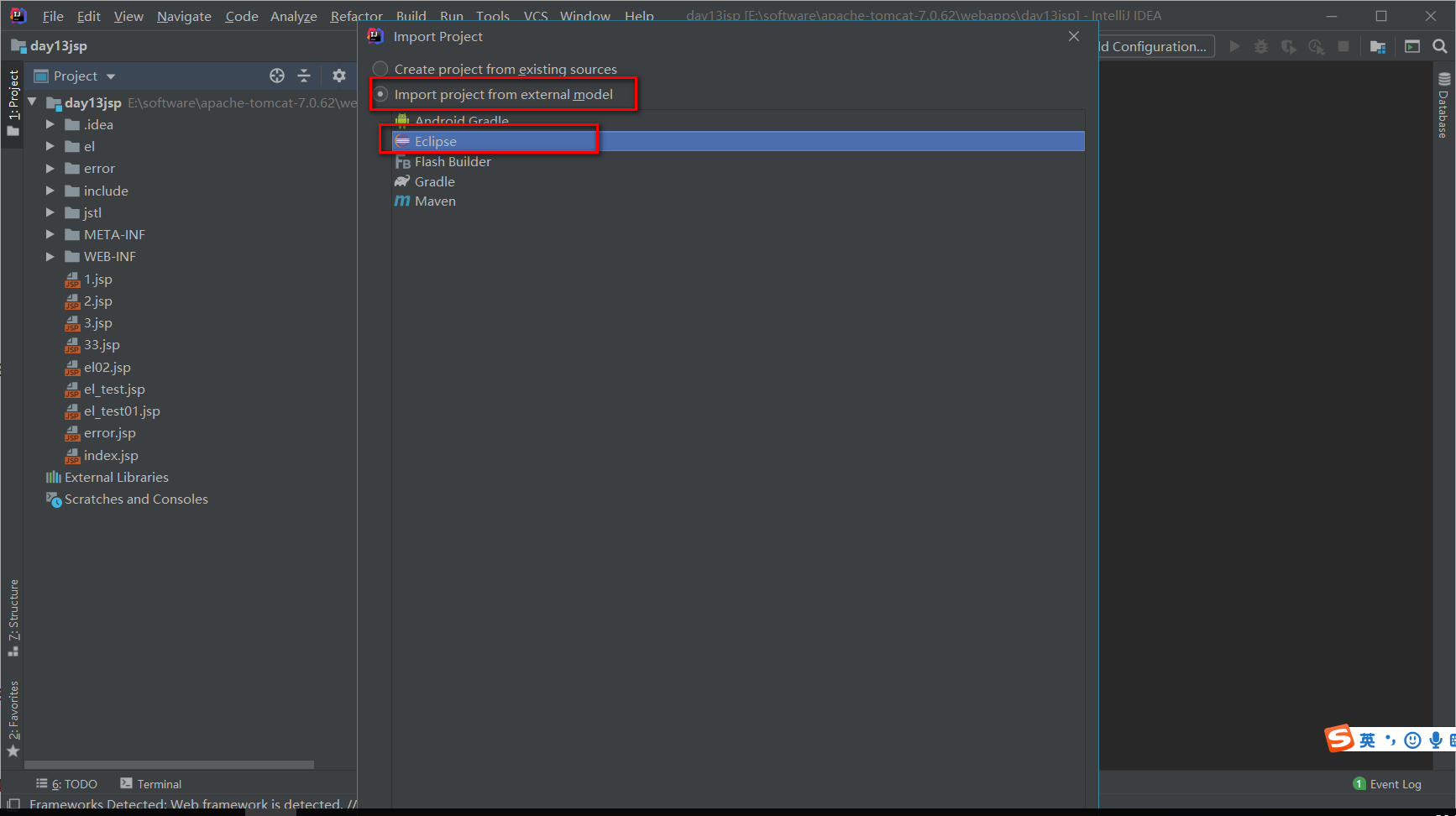Screen dimensions: 1456x816
Task: Click the Profiler run icon
Action: (1317, 46)
